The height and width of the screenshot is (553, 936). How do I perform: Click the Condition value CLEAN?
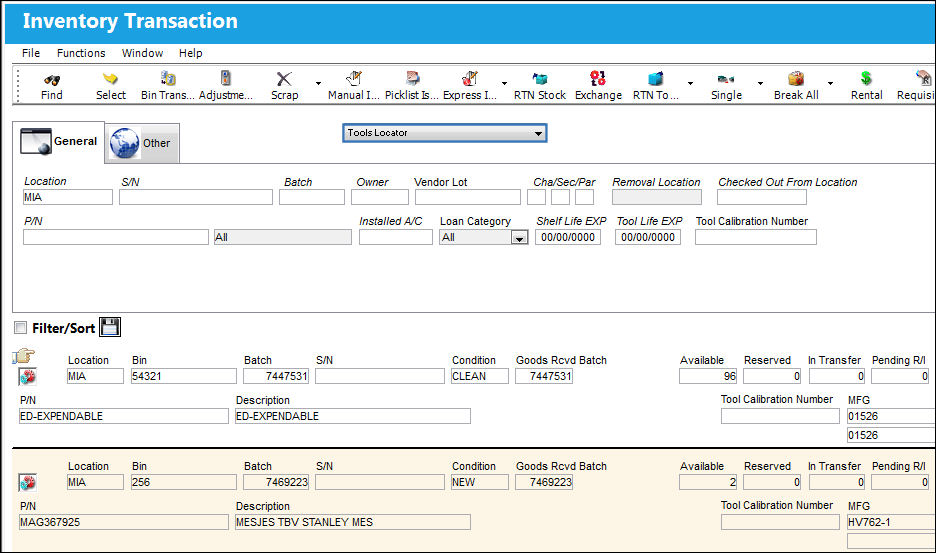pos(480,376)
